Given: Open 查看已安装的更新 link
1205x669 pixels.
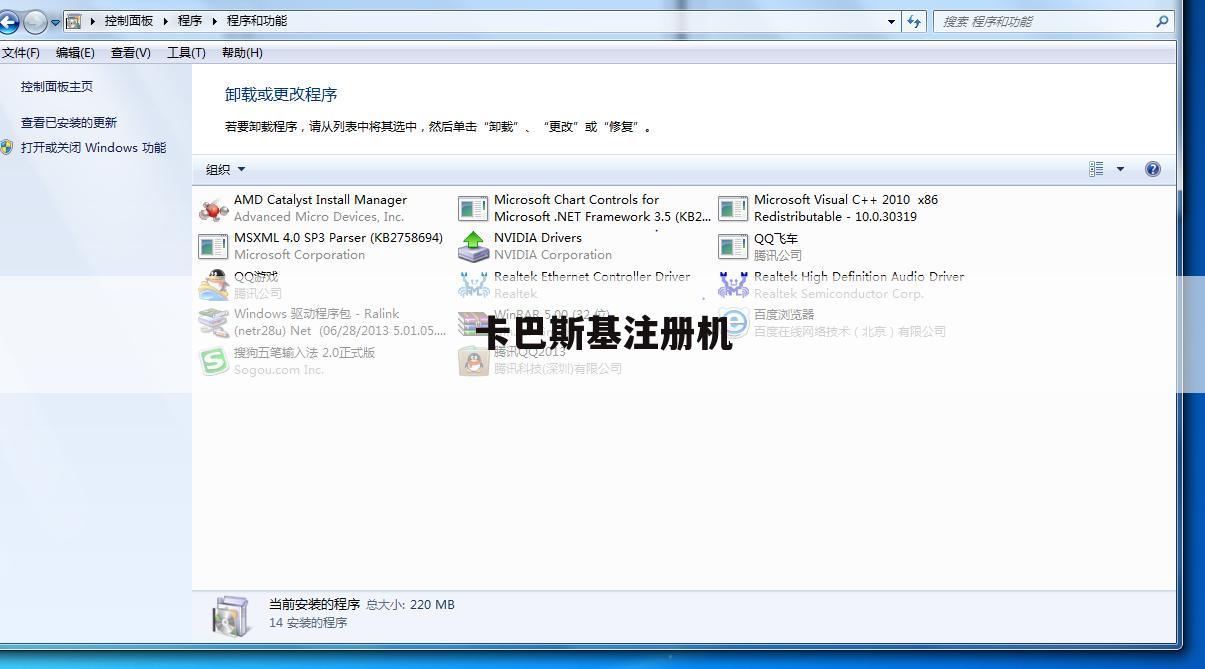Looking at the screenshot, I should point(69,123).
